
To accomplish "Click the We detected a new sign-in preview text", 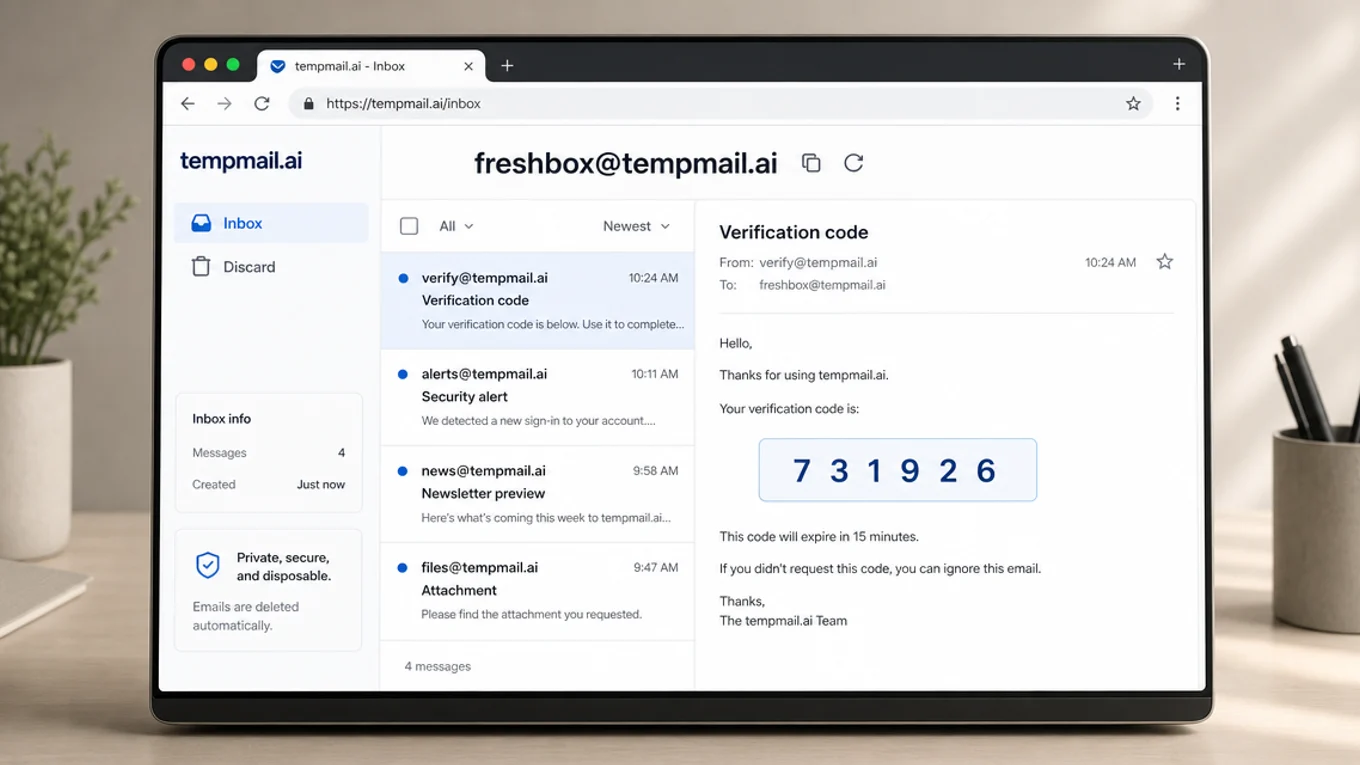I will (x=538, y=421).
